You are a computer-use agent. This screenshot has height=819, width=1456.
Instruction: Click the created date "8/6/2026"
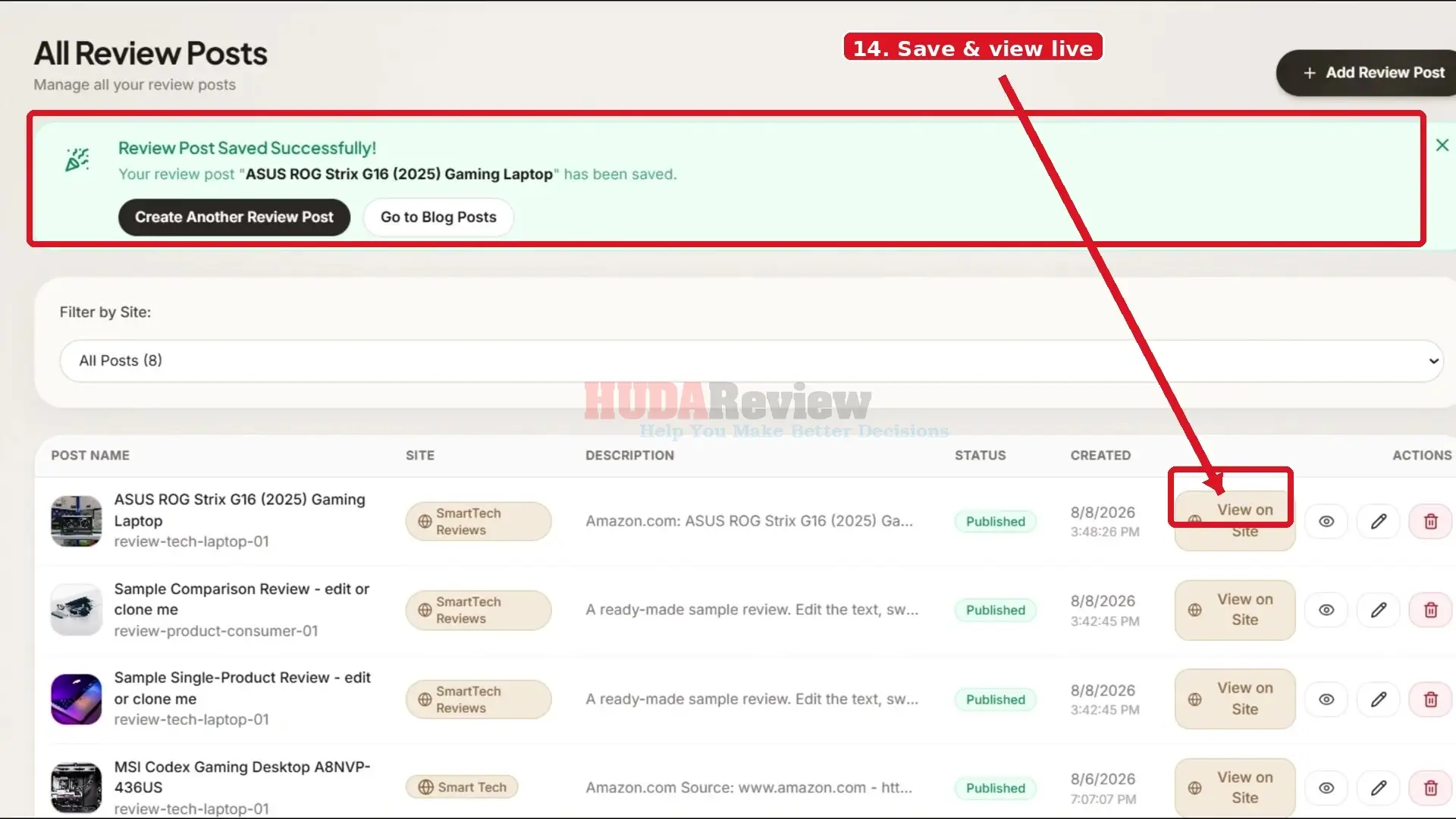click(x=1103, y=779)
